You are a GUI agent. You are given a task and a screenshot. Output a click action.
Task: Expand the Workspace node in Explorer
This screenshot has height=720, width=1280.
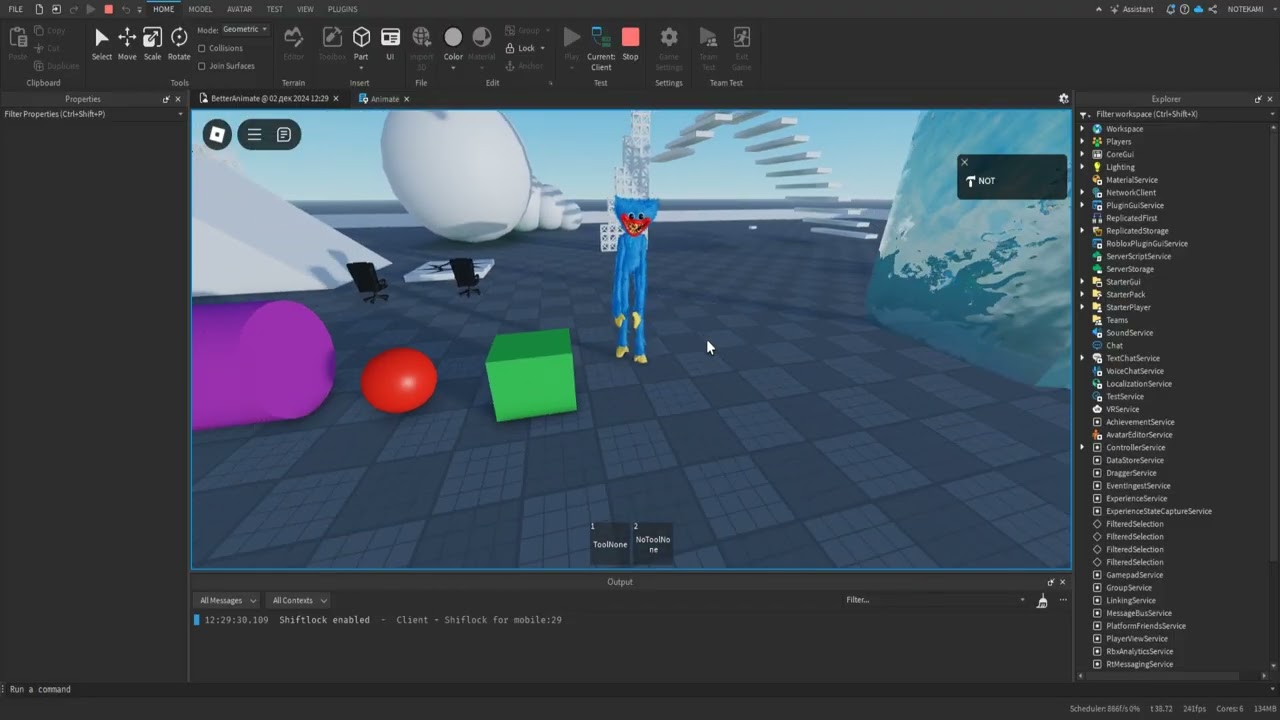point(1082,129)
